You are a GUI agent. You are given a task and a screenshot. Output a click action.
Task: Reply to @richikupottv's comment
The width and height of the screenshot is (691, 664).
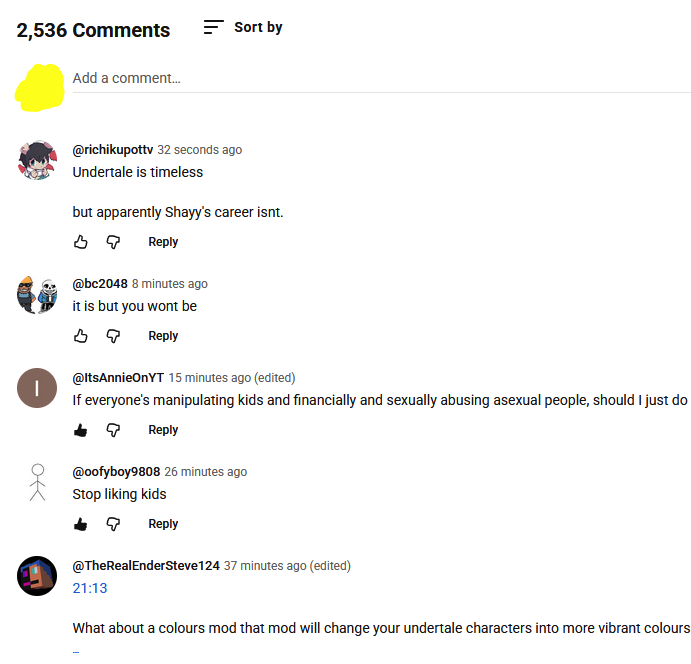click(163, 242)
